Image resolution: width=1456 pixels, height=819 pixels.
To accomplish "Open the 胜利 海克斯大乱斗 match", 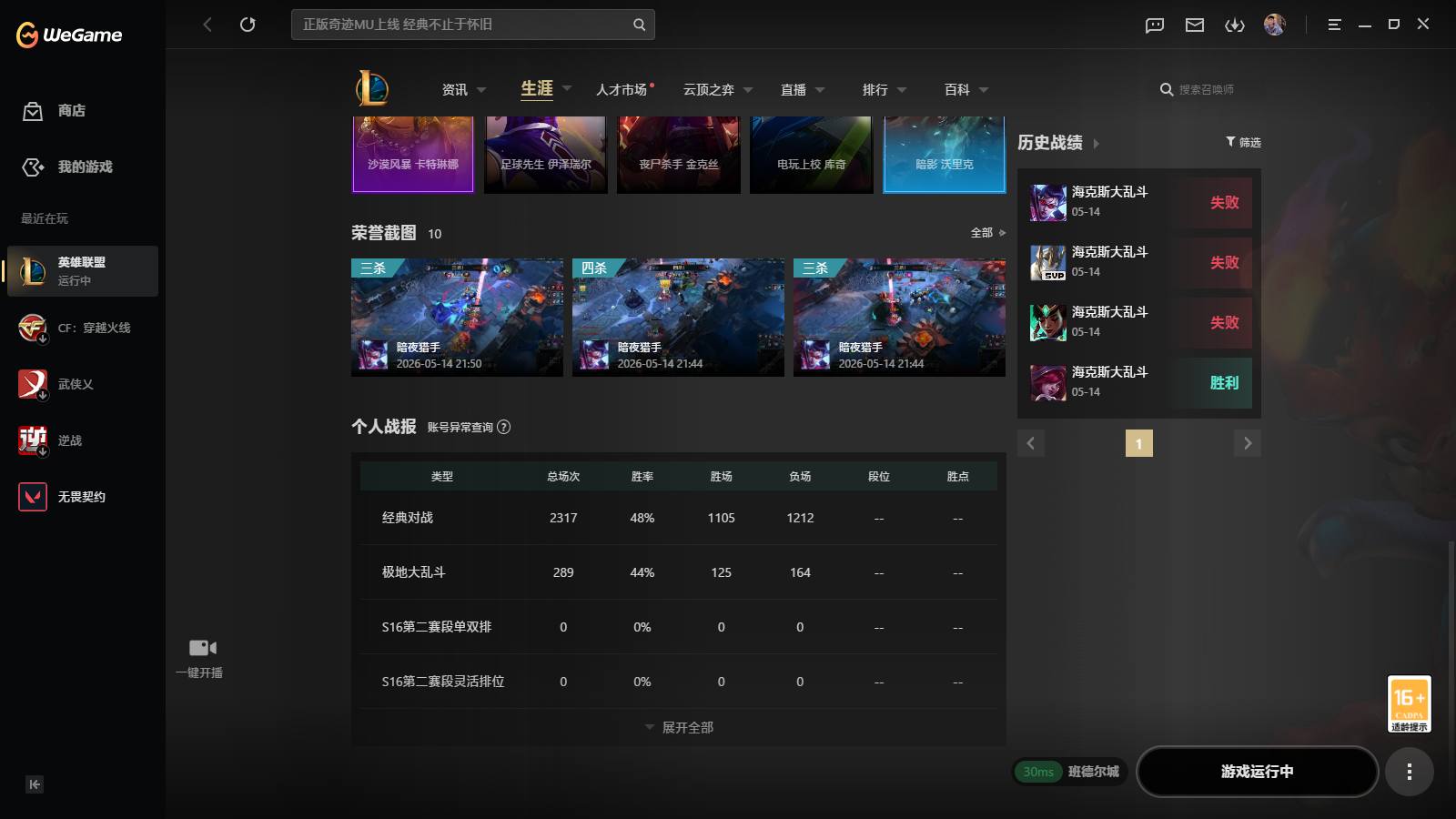I will pos(1139,383).
